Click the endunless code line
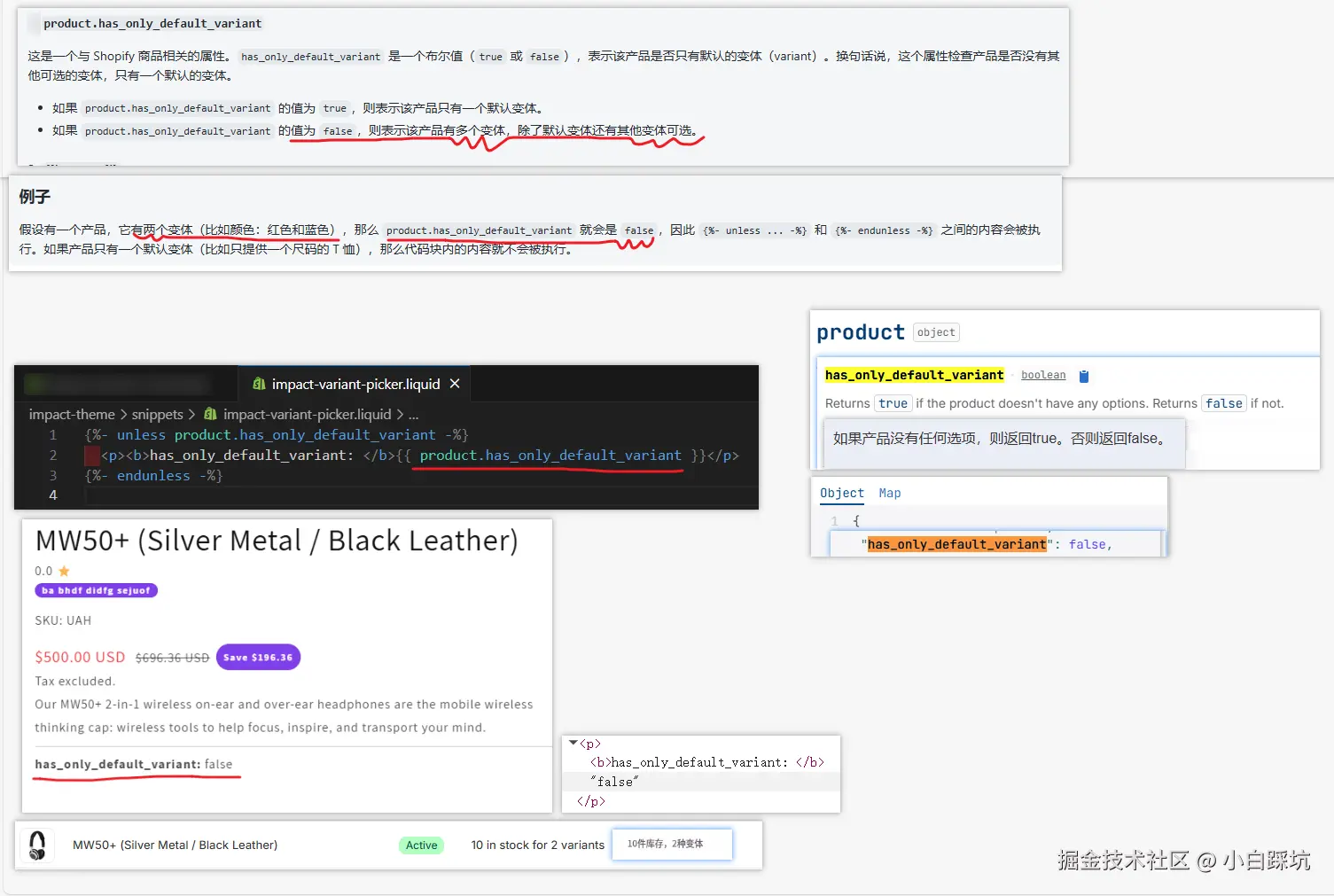 click(153, 476)
